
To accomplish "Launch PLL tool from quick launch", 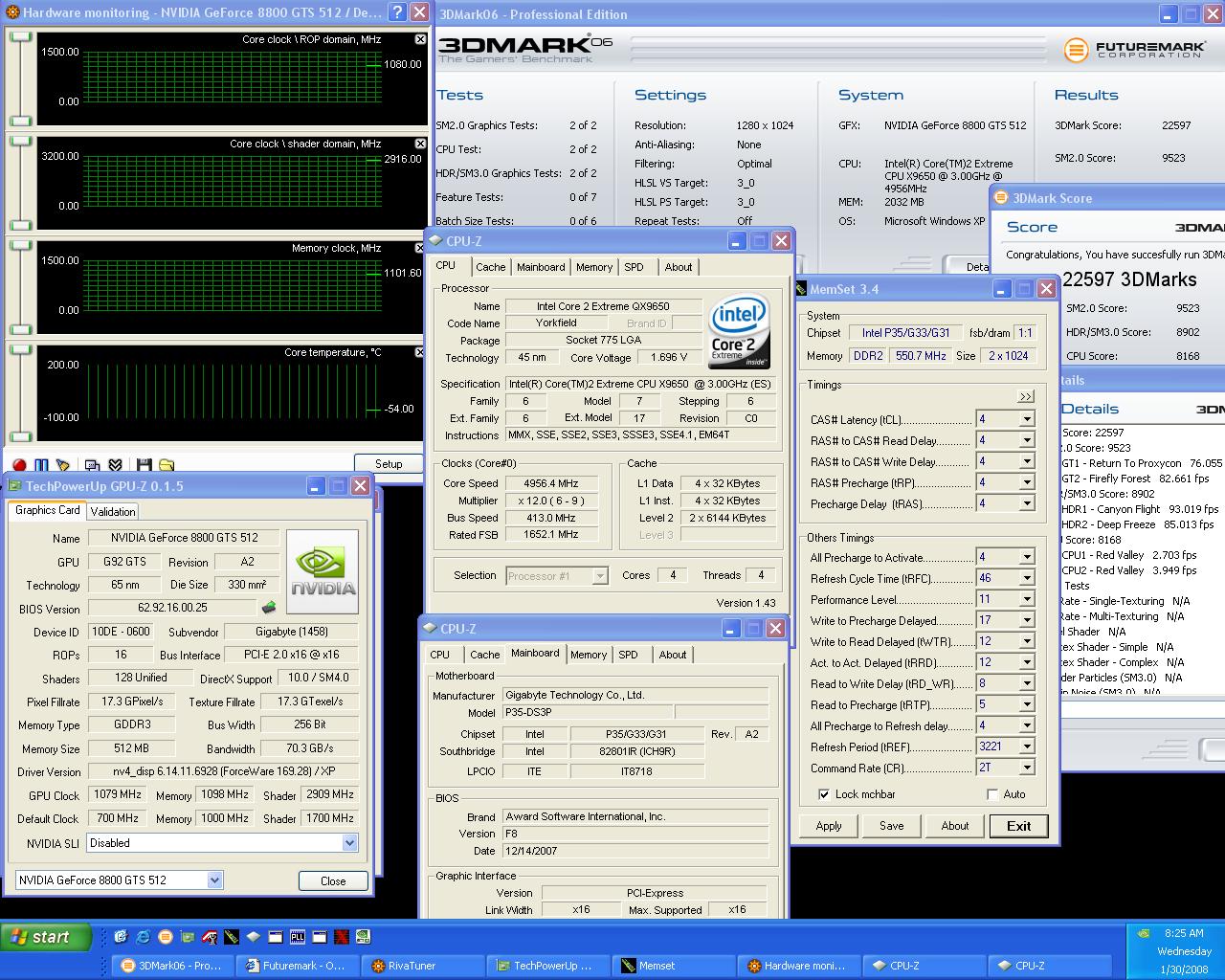I will pos(298,937).
